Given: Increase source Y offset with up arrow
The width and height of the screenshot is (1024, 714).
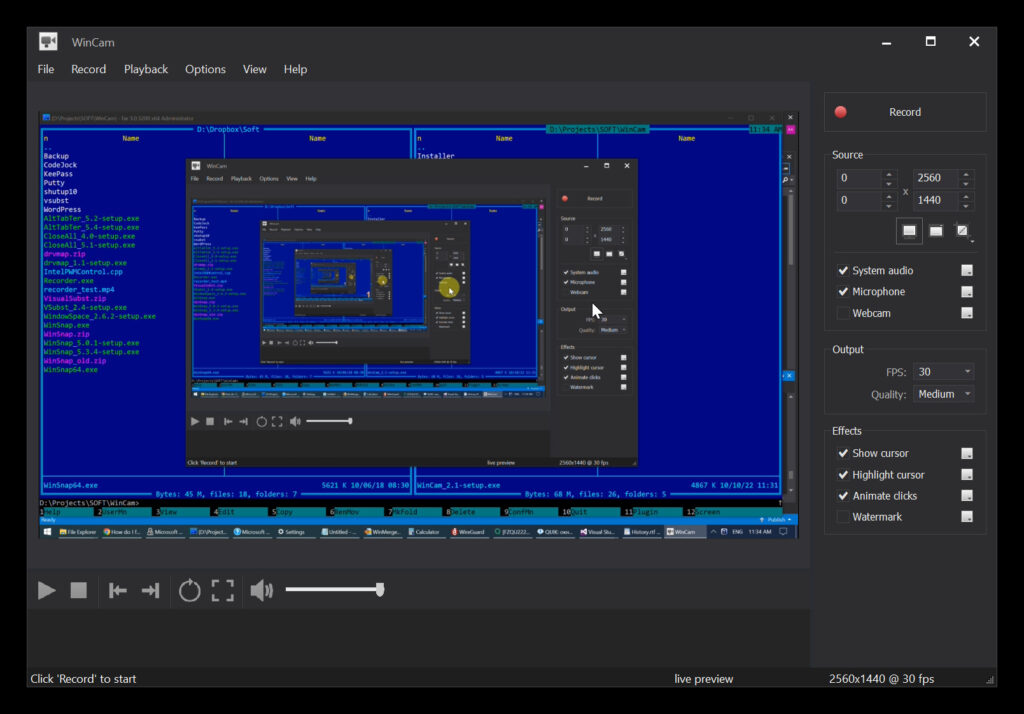Looking at the screenshot, I should pos(889,195).
